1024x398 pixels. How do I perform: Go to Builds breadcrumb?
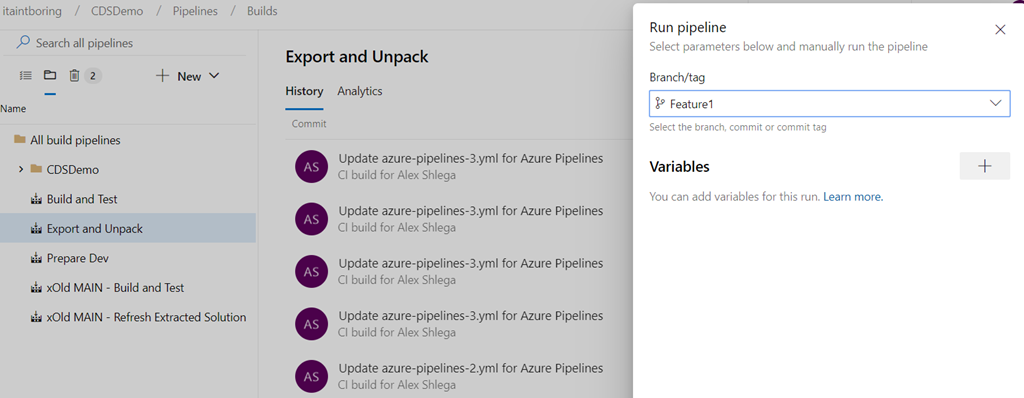point(262,11)
